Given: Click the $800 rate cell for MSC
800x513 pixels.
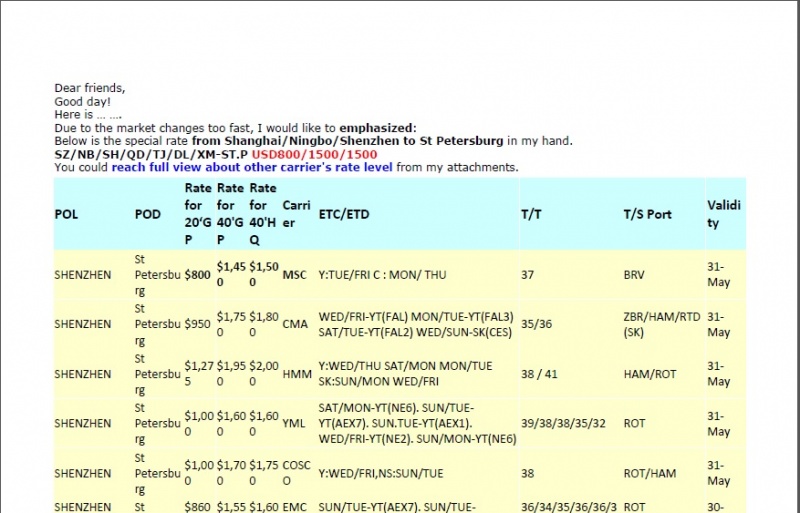Looking at the screenshot, I should [198, 274].
